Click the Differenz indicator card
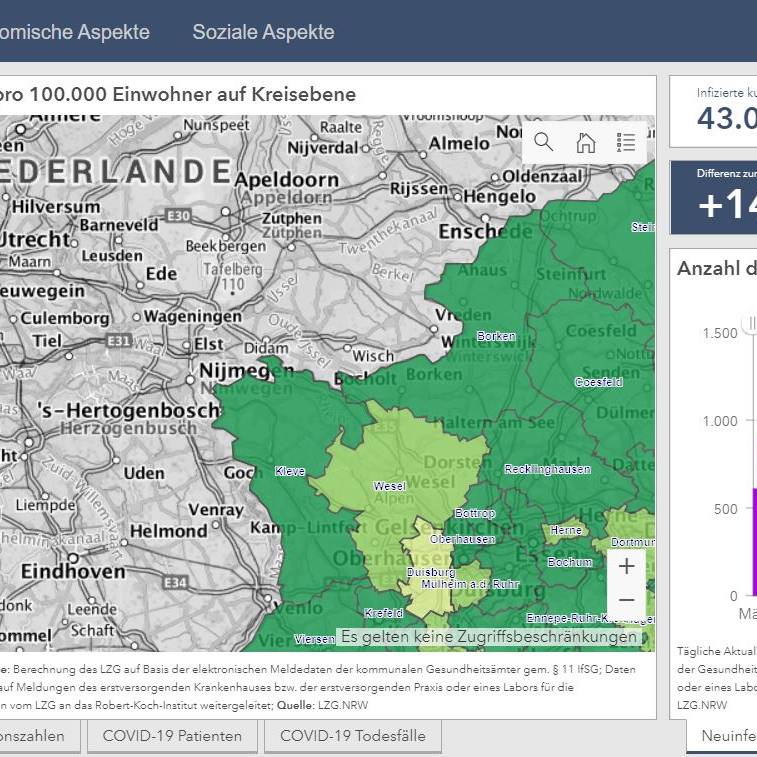The width and height of the screenshot is (757, 757). 713,198
